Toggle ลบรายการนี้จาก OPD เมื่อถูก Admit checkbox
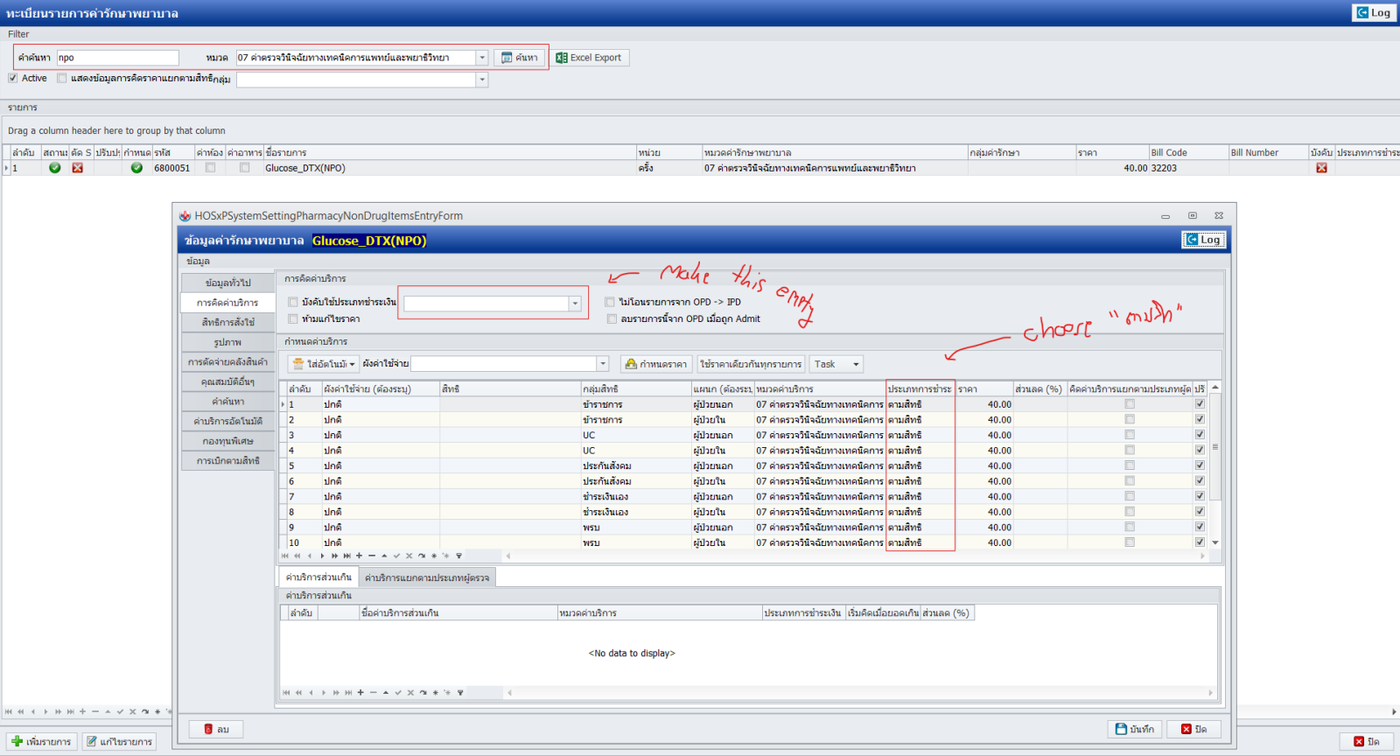 (x=610, y=319)
